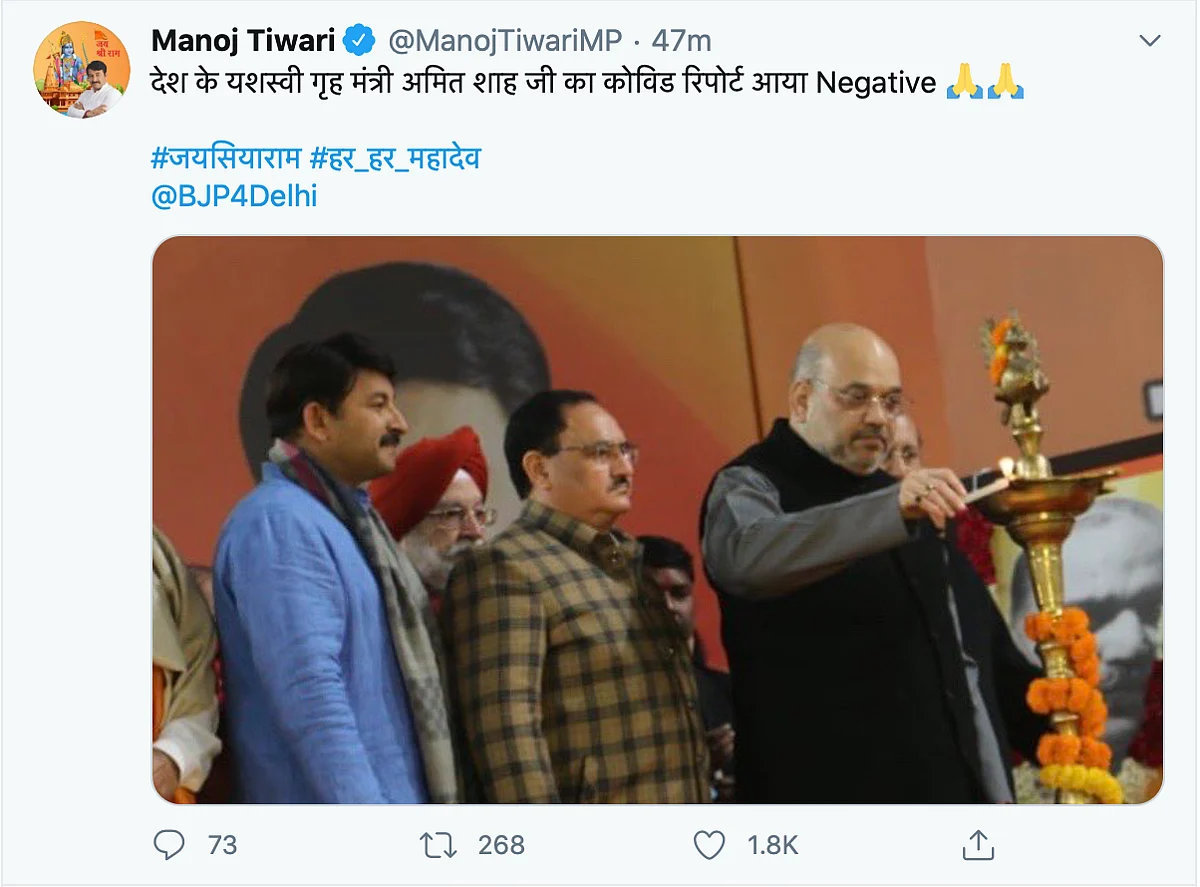
Task: Retweet using the retweet arrows icon
Action: [438, 845]
